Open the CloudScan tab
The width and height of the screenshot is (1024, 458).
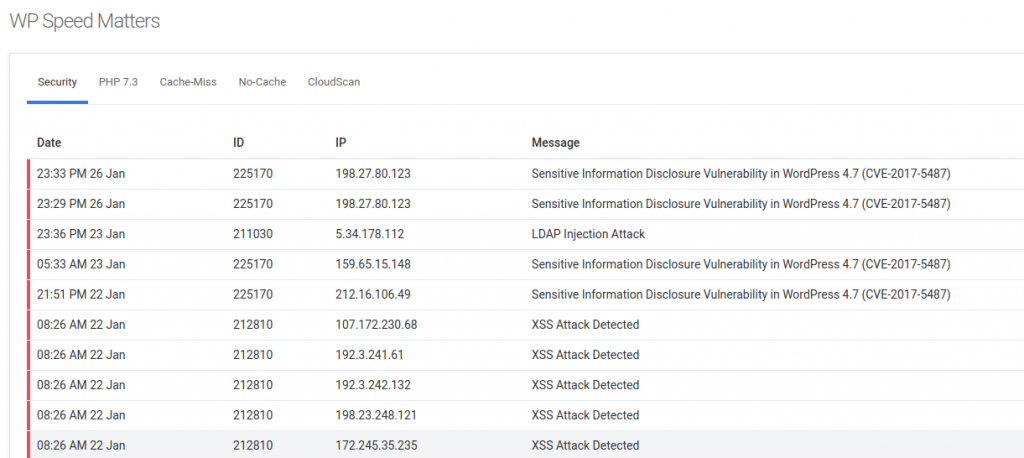point(334,82)
